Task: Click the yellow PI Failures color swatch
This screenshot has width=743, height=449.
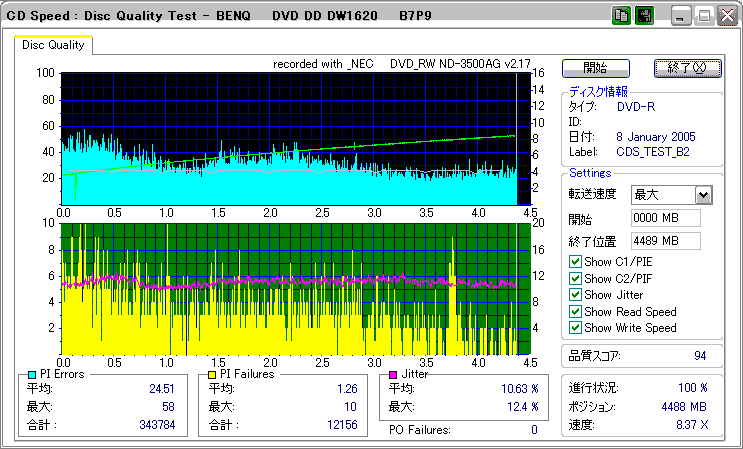Action: click(212, 374)
